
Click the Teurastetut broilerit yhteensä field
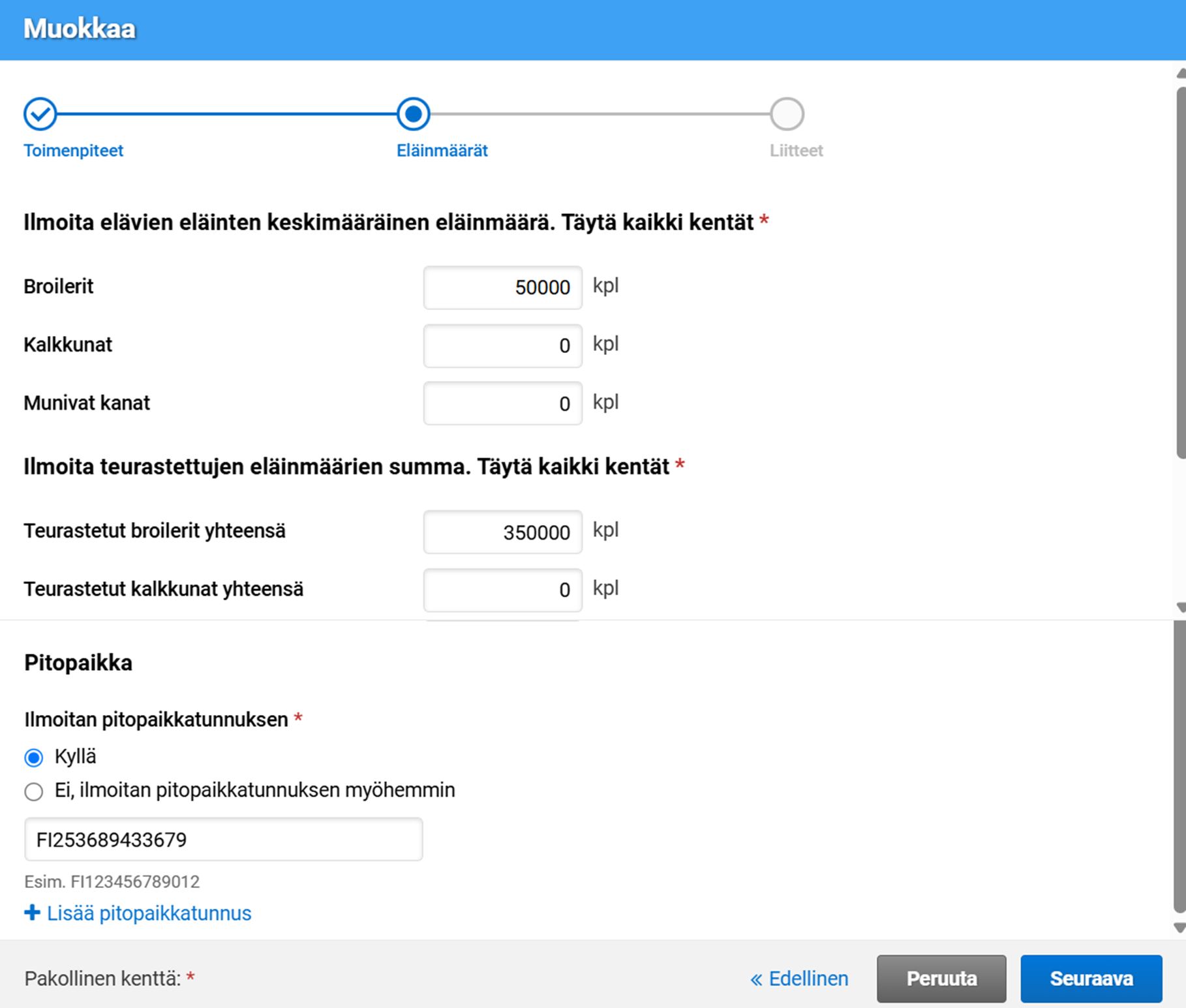[502, 532]
